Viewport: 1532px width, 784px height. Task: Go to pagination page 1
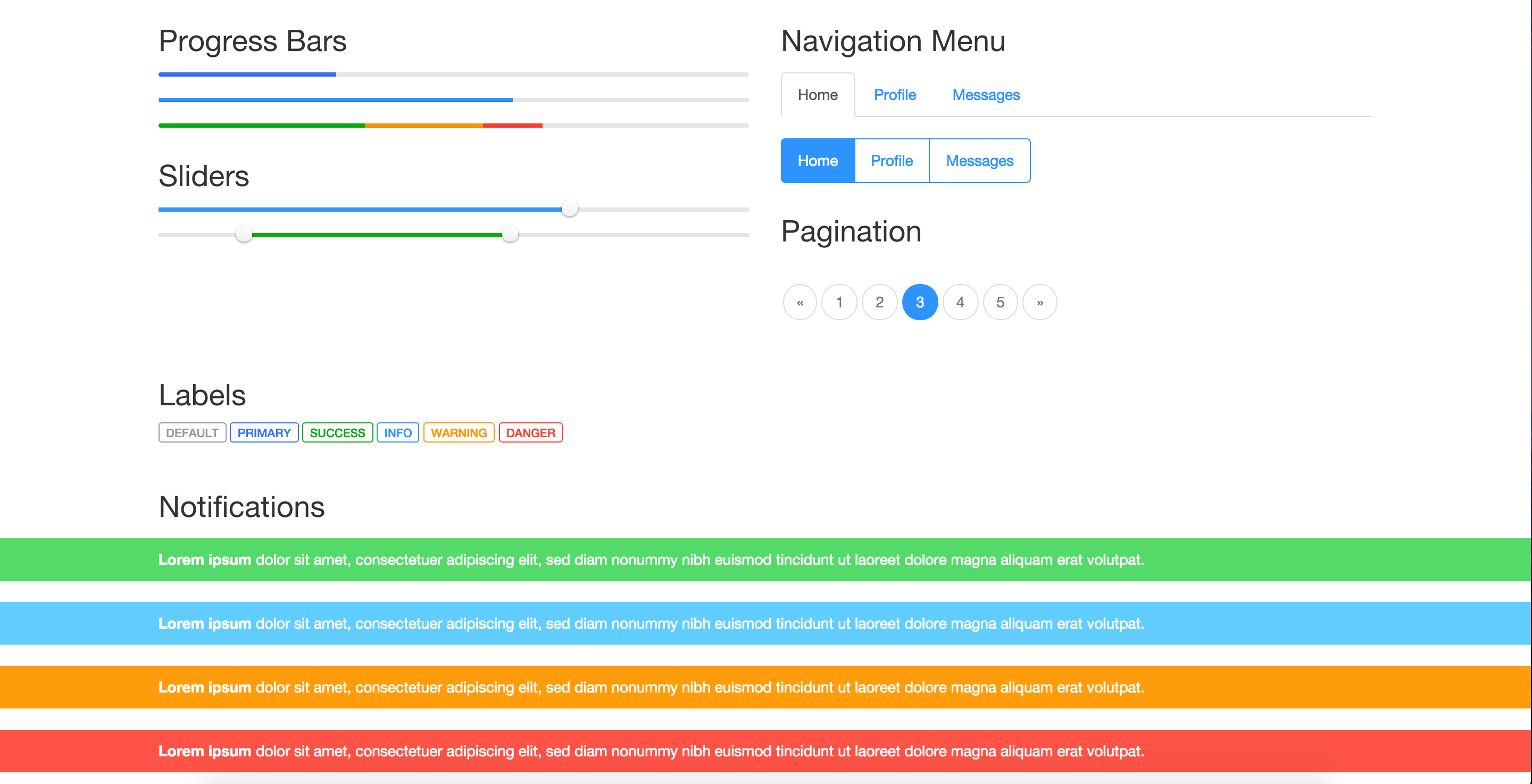pyautogui.click(x=839, y=302)
